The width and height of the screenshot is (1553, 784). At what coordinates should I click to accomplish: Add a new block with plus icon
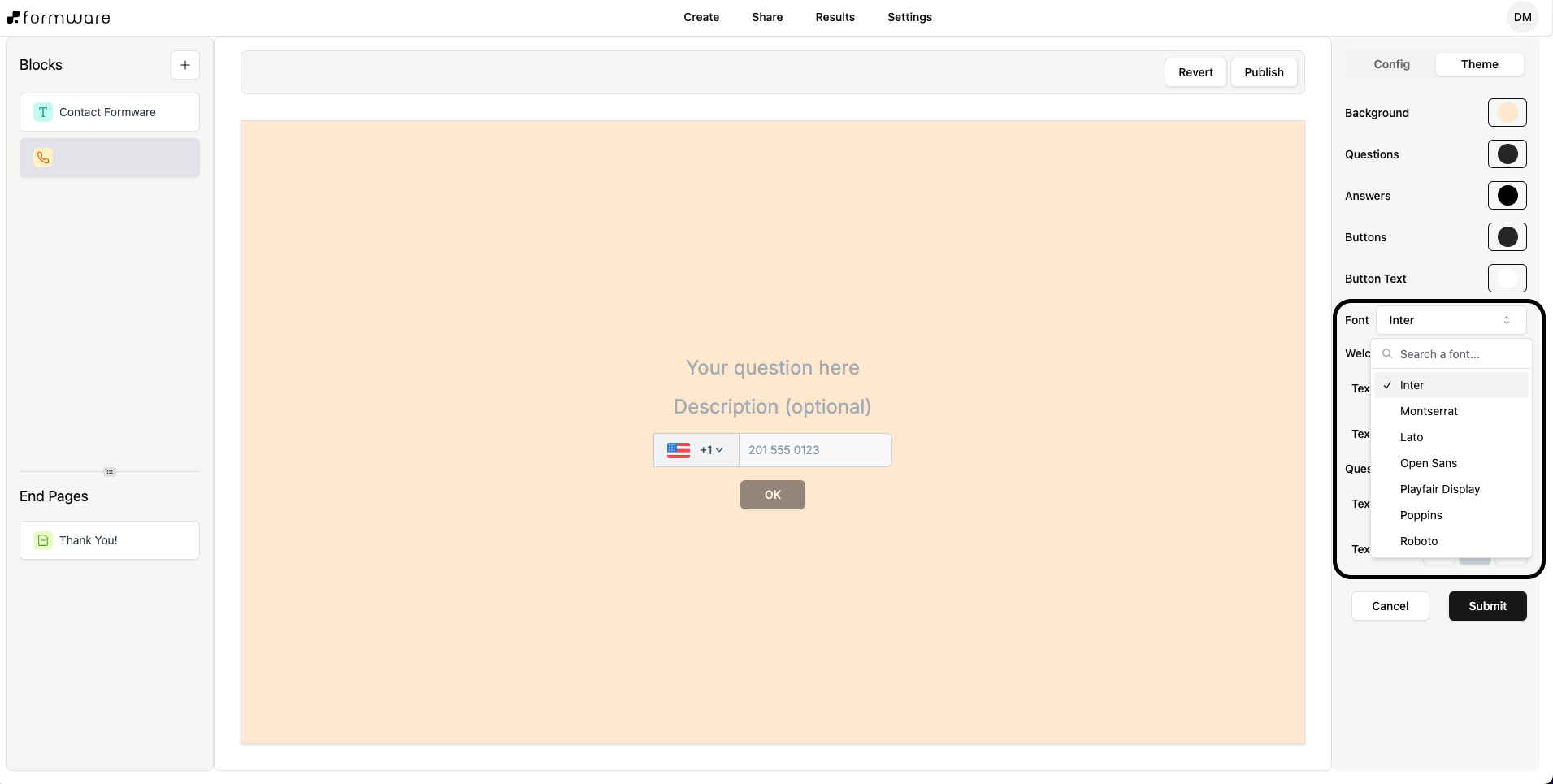[x=185, y=65]
